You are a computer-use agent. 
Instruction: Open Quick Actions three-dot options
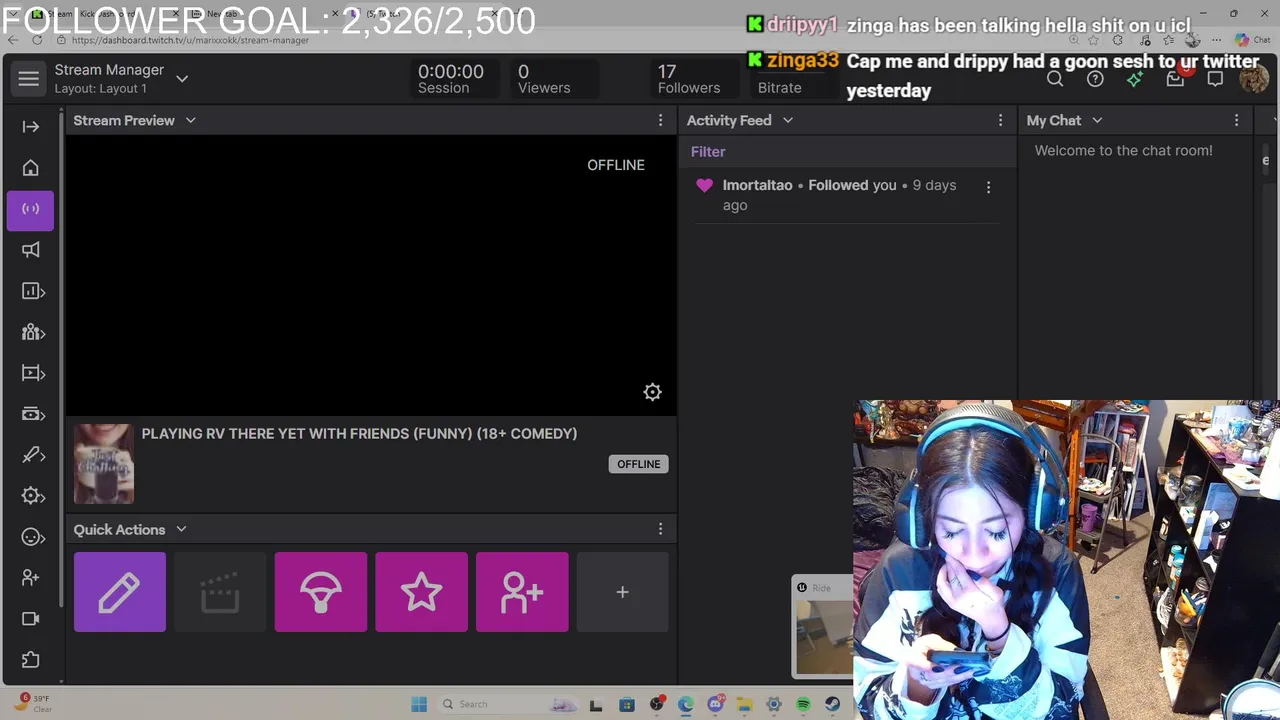tap(660, 529)
